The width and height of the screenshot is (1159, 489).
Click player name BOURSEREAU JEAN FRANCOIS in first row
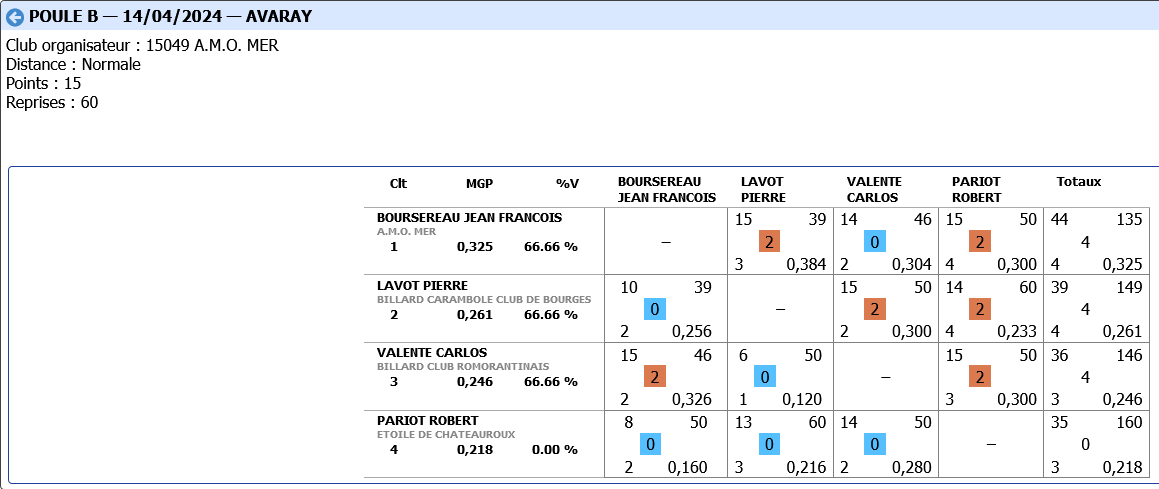[x=469, y=218]
